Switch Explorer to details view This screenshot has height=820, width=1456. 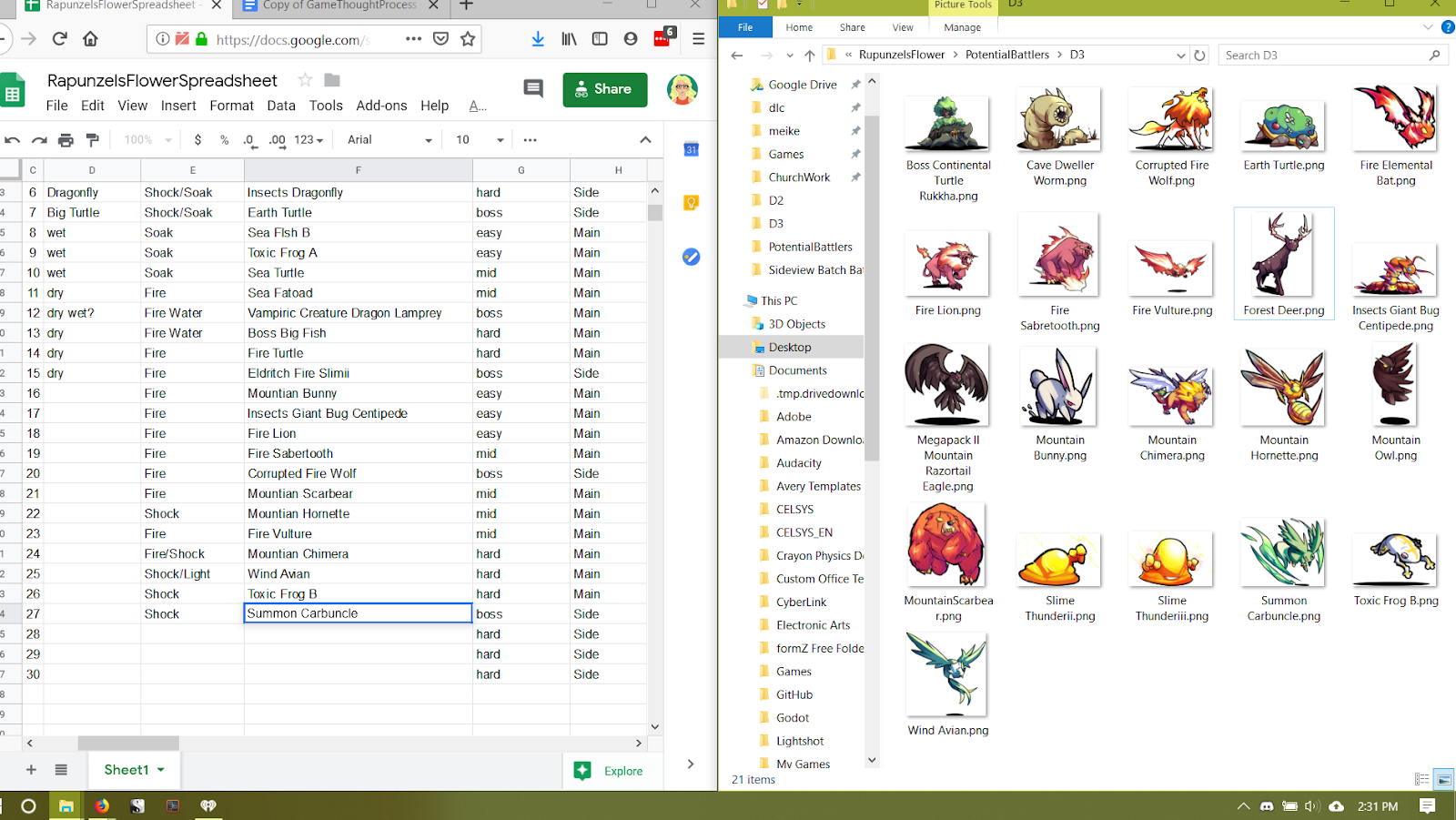[1421, 779]
